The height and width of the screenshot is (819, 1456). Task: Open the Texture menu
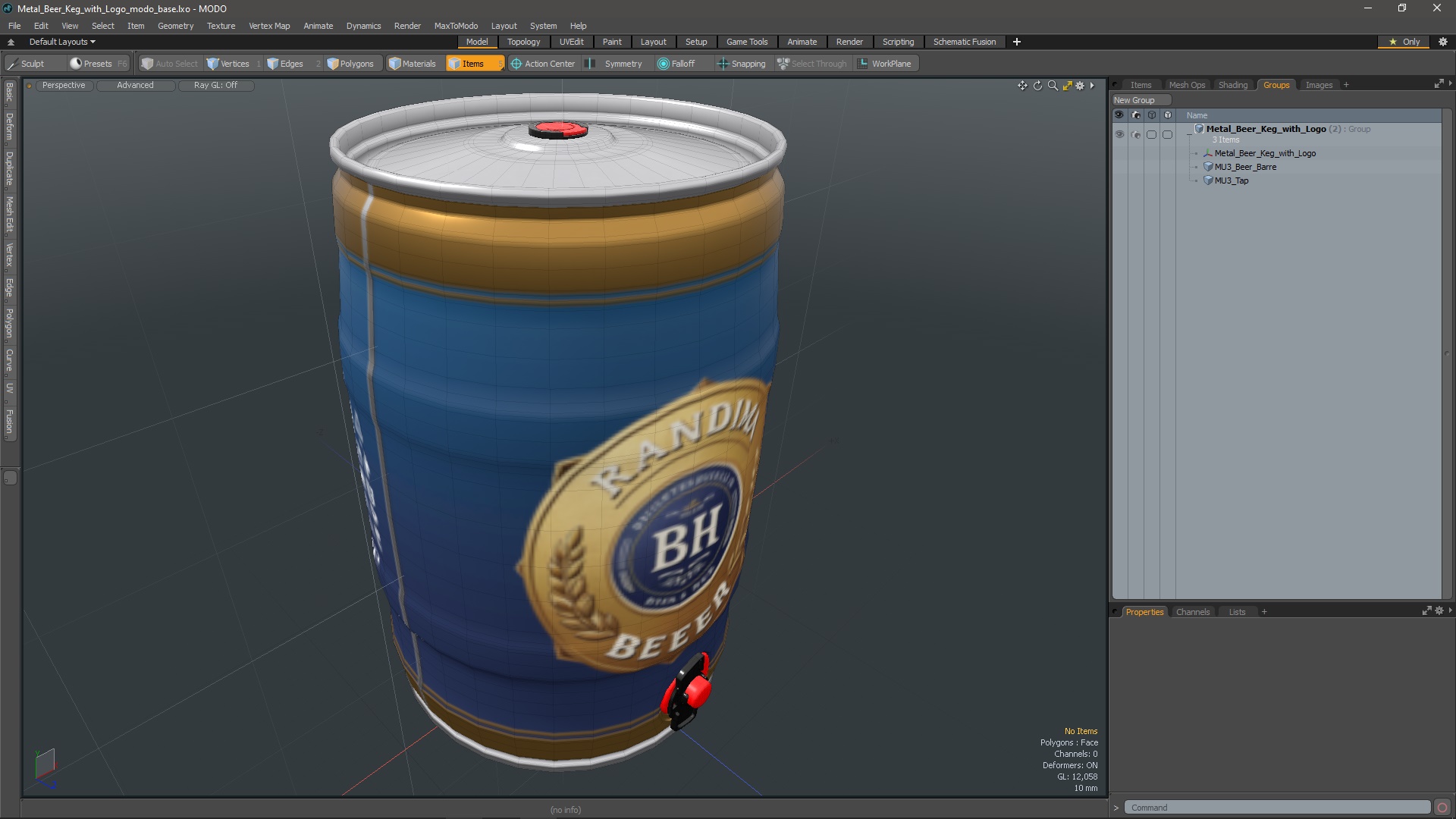click(221, 26)
